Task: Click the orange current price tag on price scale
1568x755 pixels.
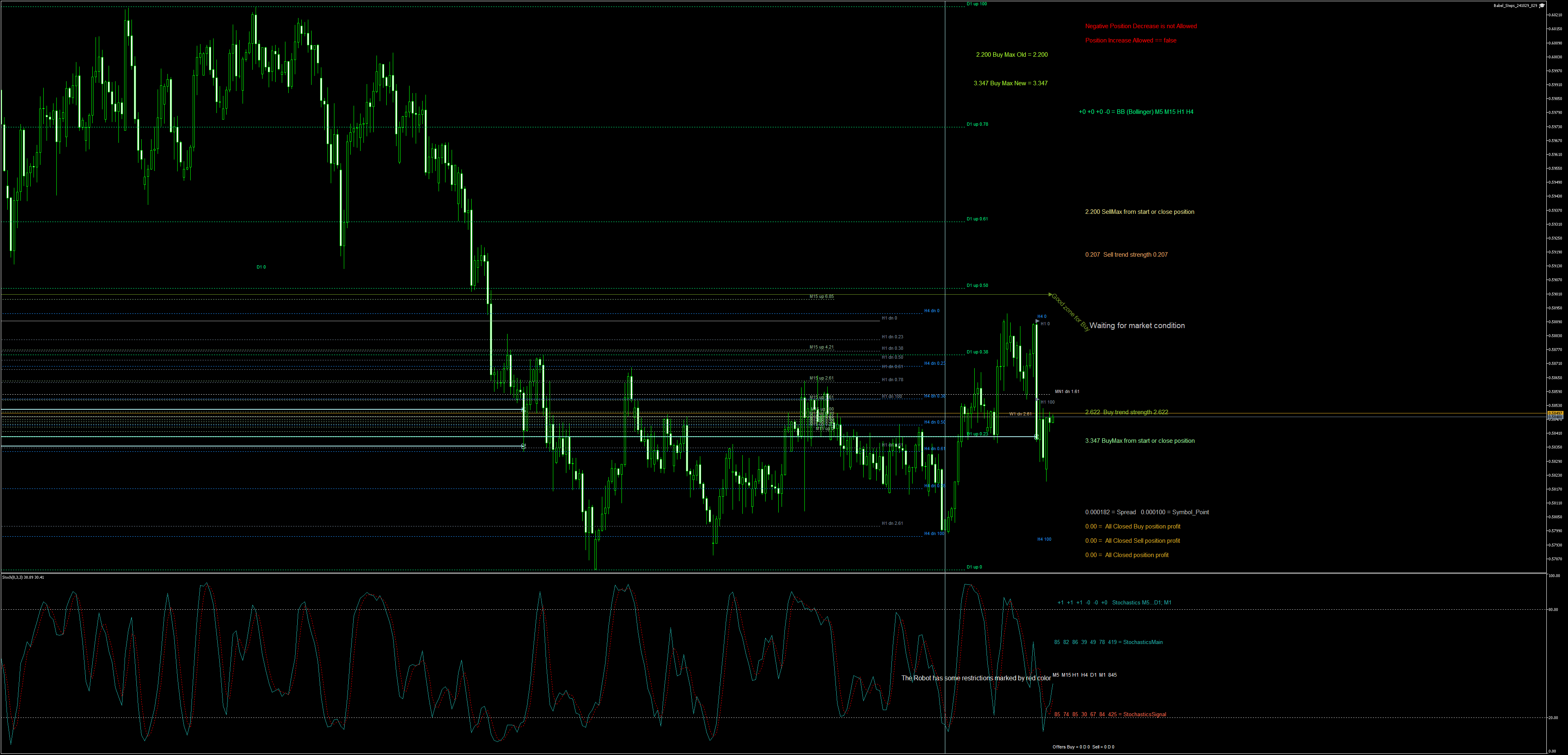Action: [1556, 413]
